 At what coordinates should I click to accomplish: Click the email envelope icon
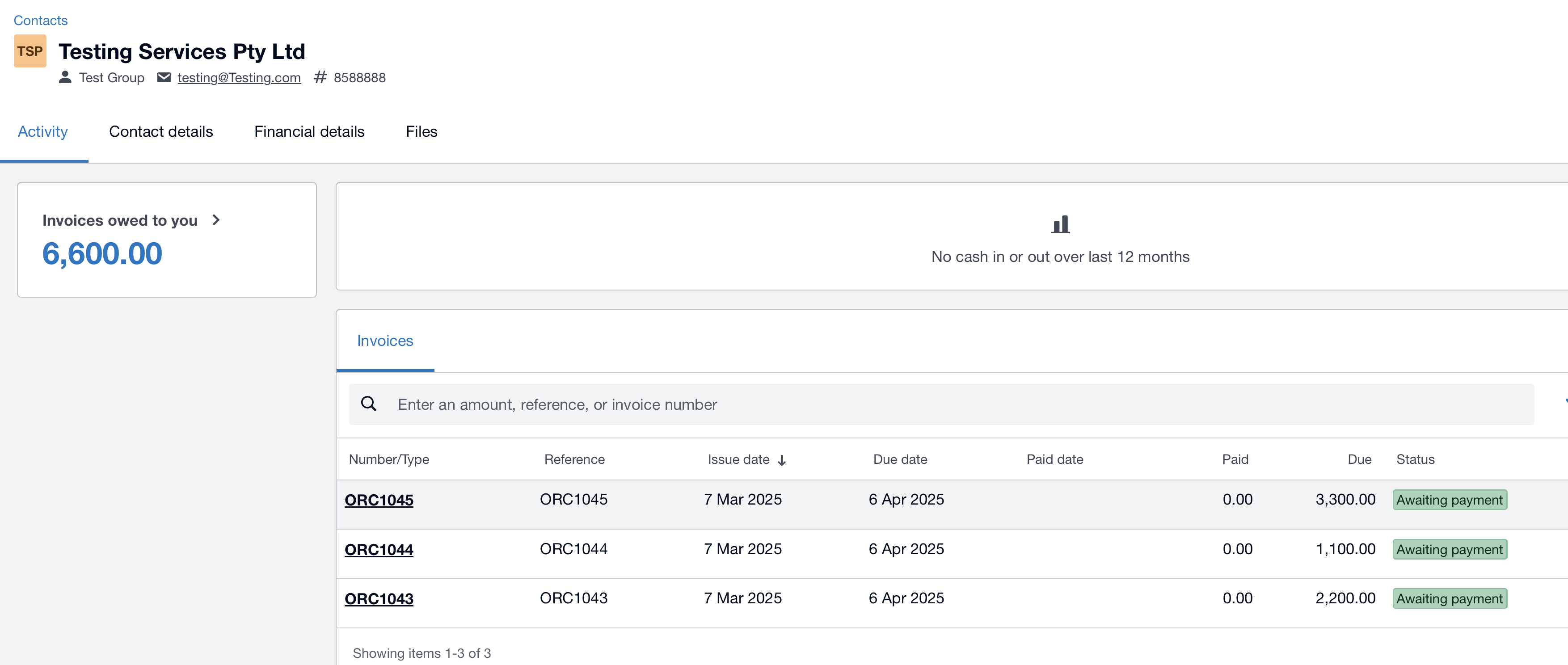(x=164, y=77)
